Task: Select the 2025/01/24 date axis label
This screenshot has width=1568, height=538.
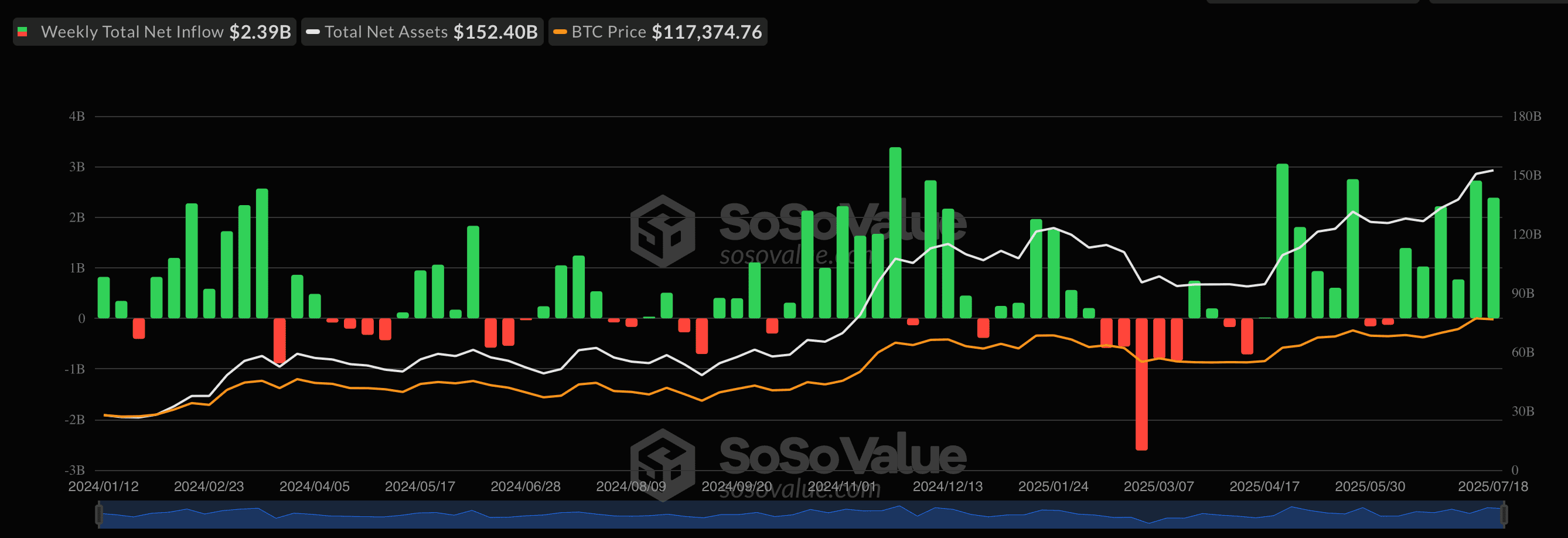Action: click(1054, 486)
